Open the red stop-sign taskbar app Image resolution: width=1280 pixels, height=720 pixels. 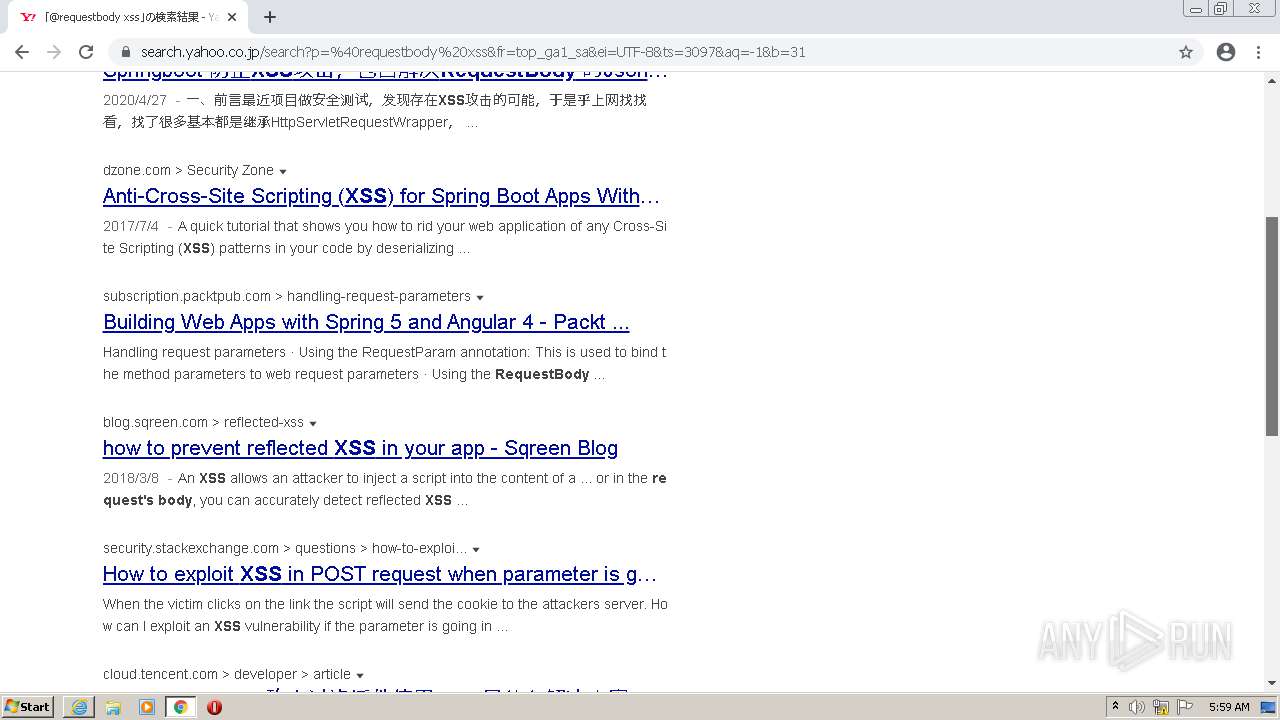214,707
